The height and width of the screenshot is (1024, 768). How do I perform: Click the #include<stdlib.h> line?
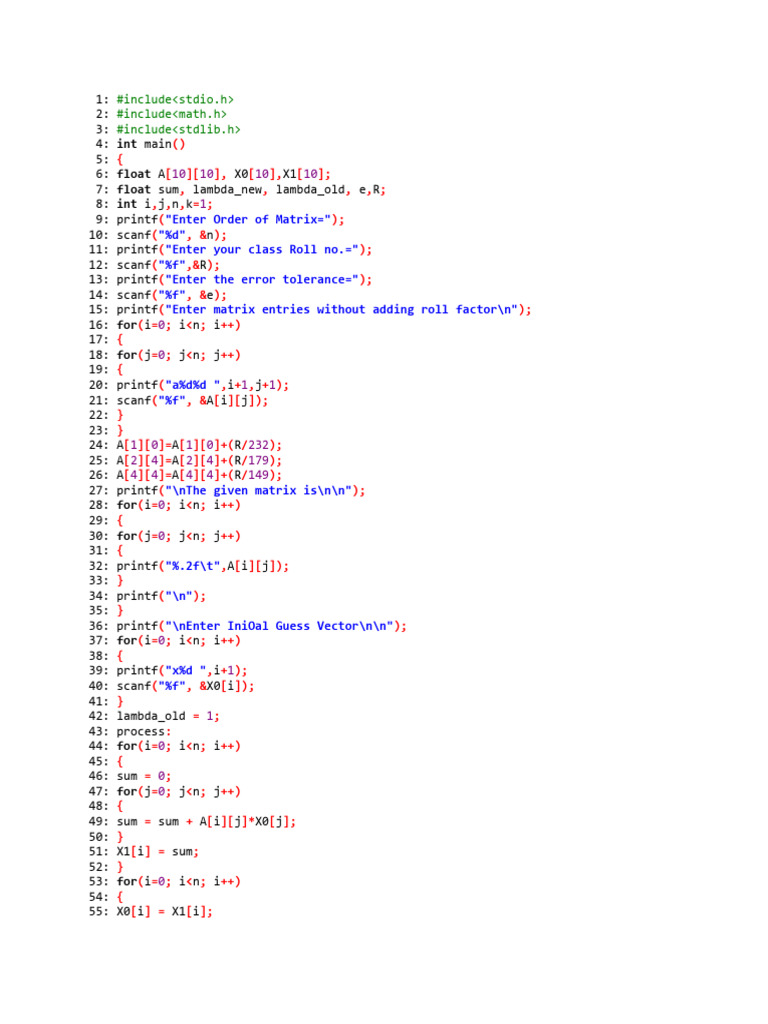178,129
